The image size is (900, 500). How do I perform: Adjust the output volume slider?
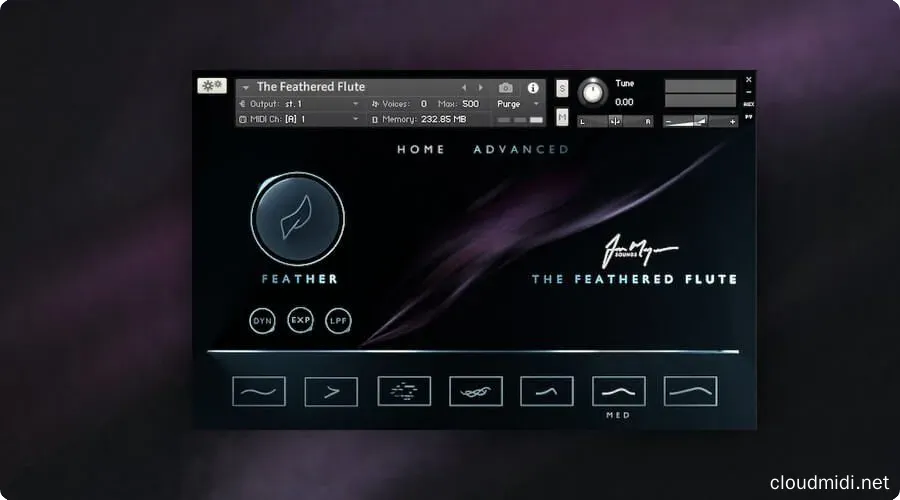click(x=700, y=121)
